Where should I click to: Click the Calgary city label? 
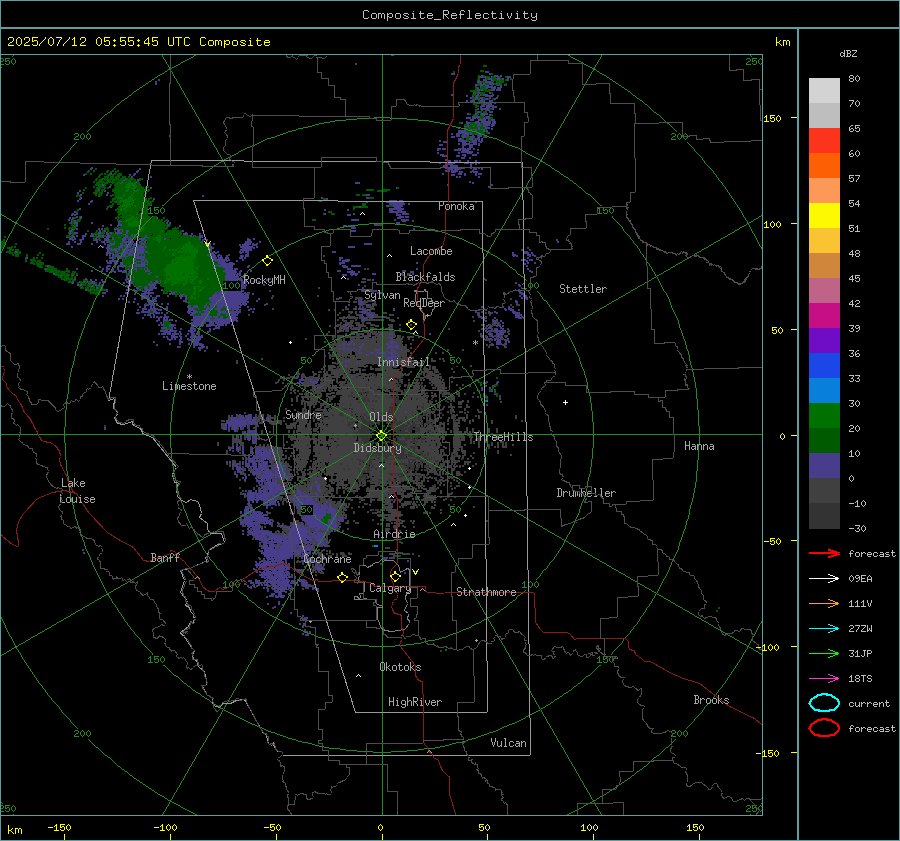[x=390, y=588]
